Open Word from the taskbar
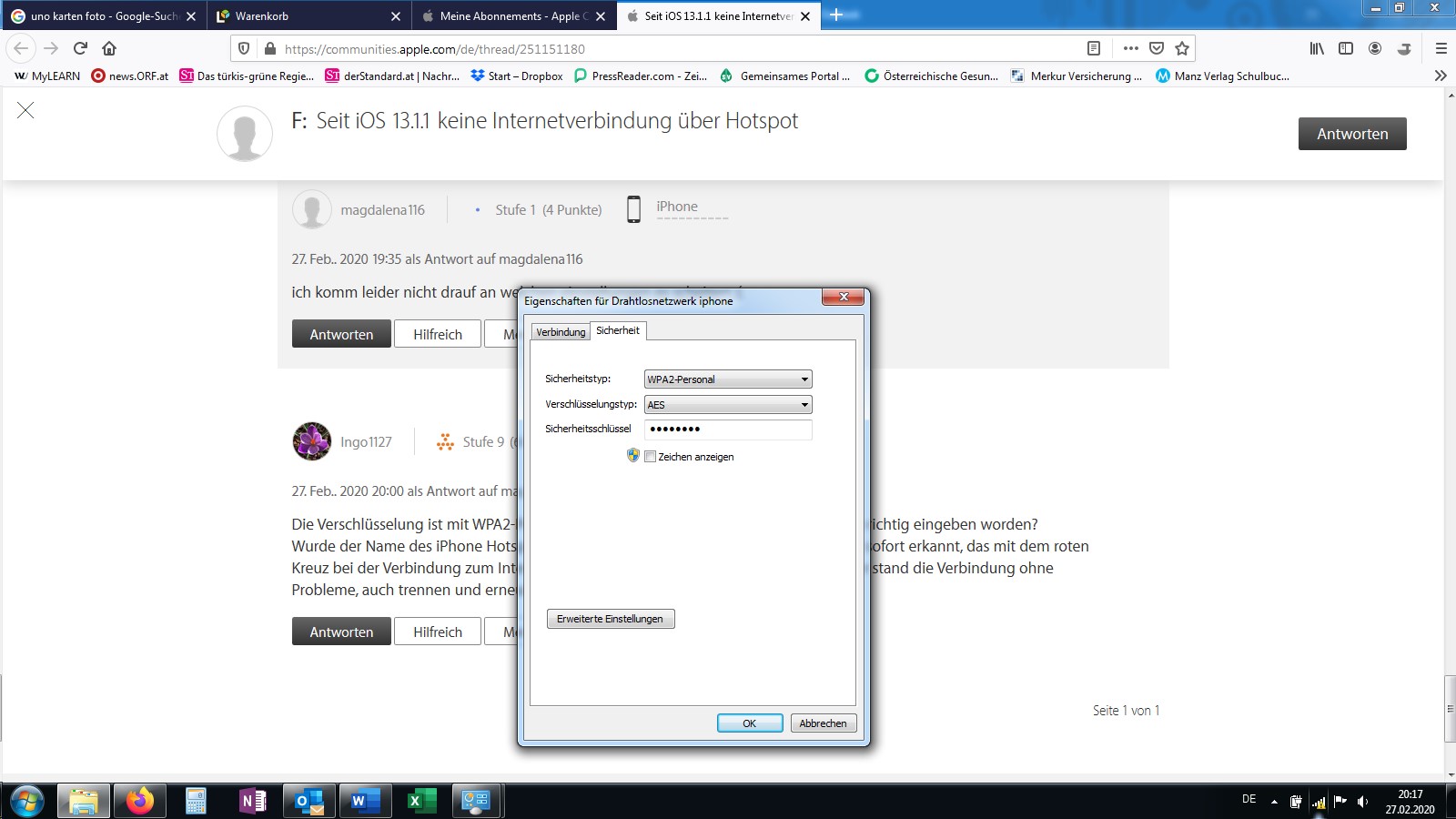 click(365, 801)
